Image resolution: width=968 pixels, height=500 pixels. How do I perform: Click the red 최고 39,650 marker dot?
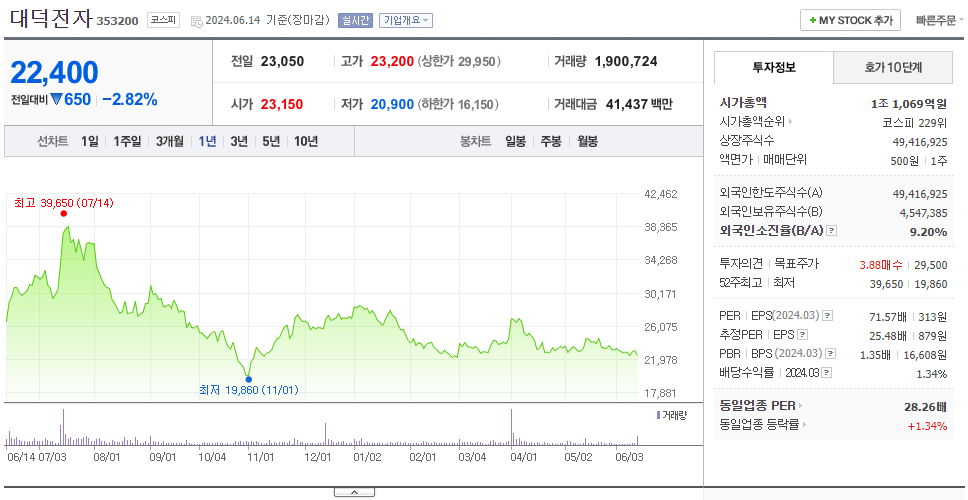64,214
